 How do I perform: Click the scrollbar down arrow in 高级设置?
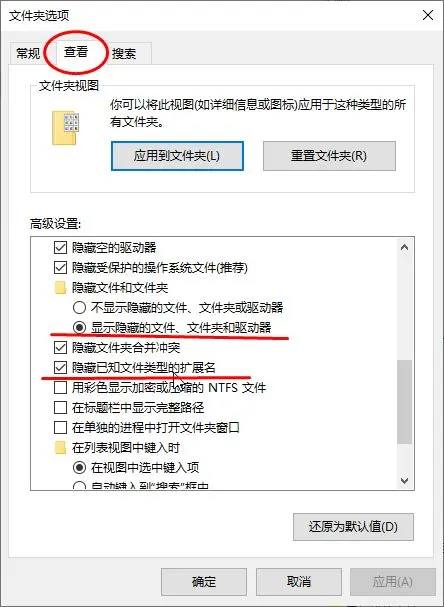405,481
